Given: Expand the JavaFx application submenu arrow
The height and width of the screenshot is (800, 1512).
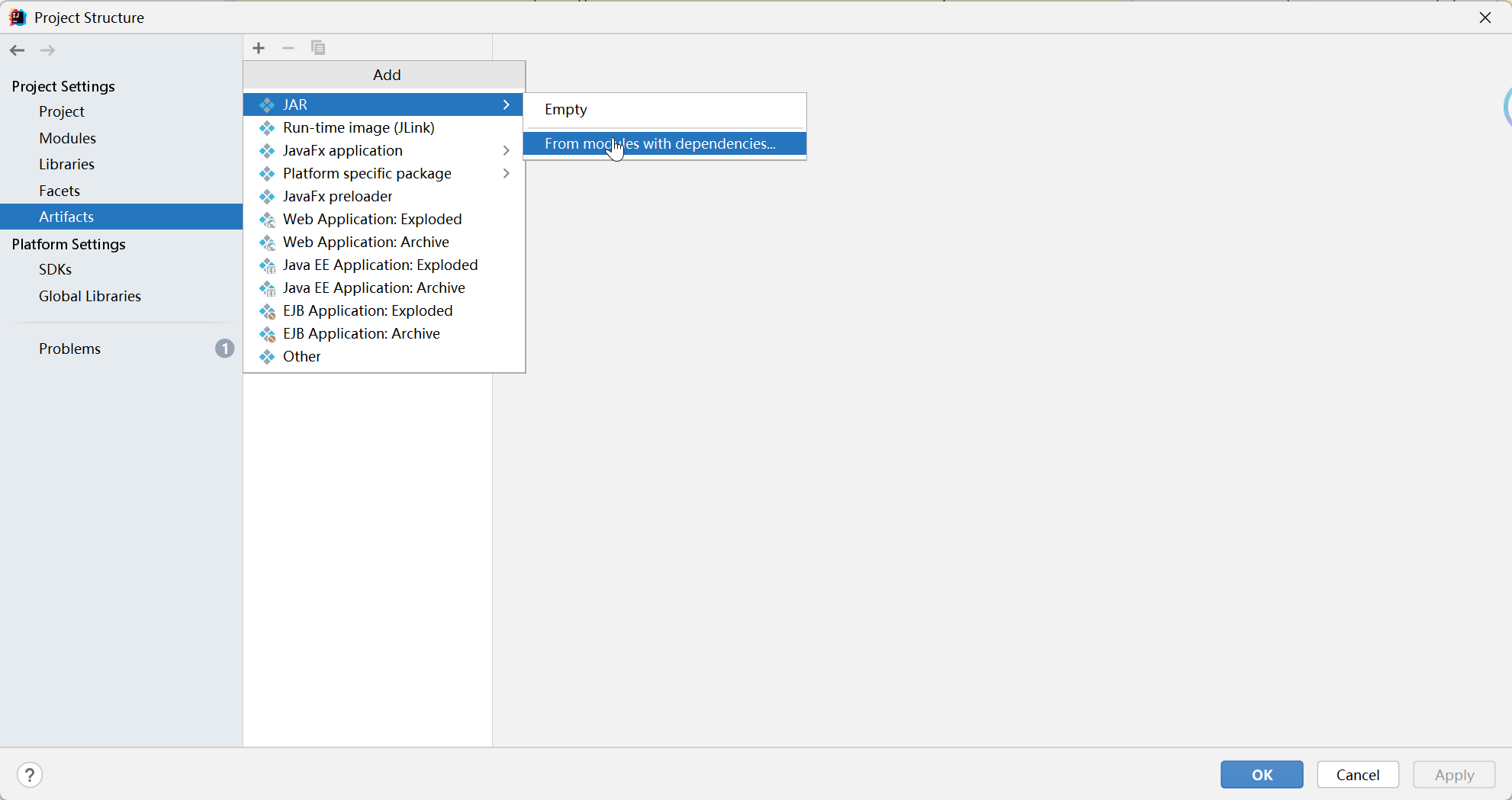Looking at the screenshot, I should click(x=506, y=150).
